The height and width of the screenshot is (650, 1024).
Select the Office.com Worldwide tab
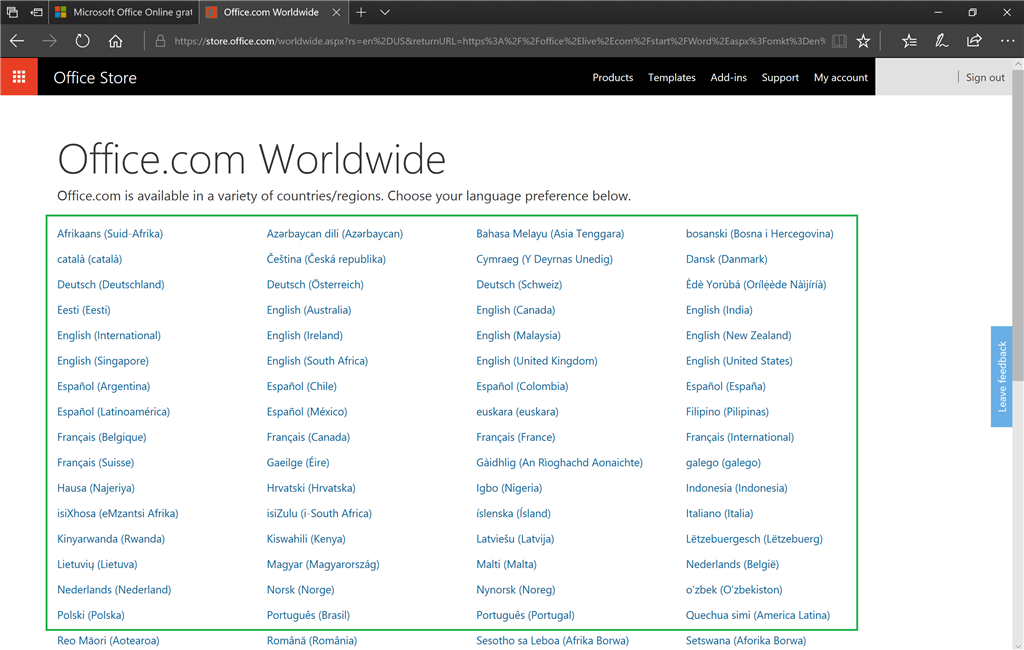[x=273, y=12]
